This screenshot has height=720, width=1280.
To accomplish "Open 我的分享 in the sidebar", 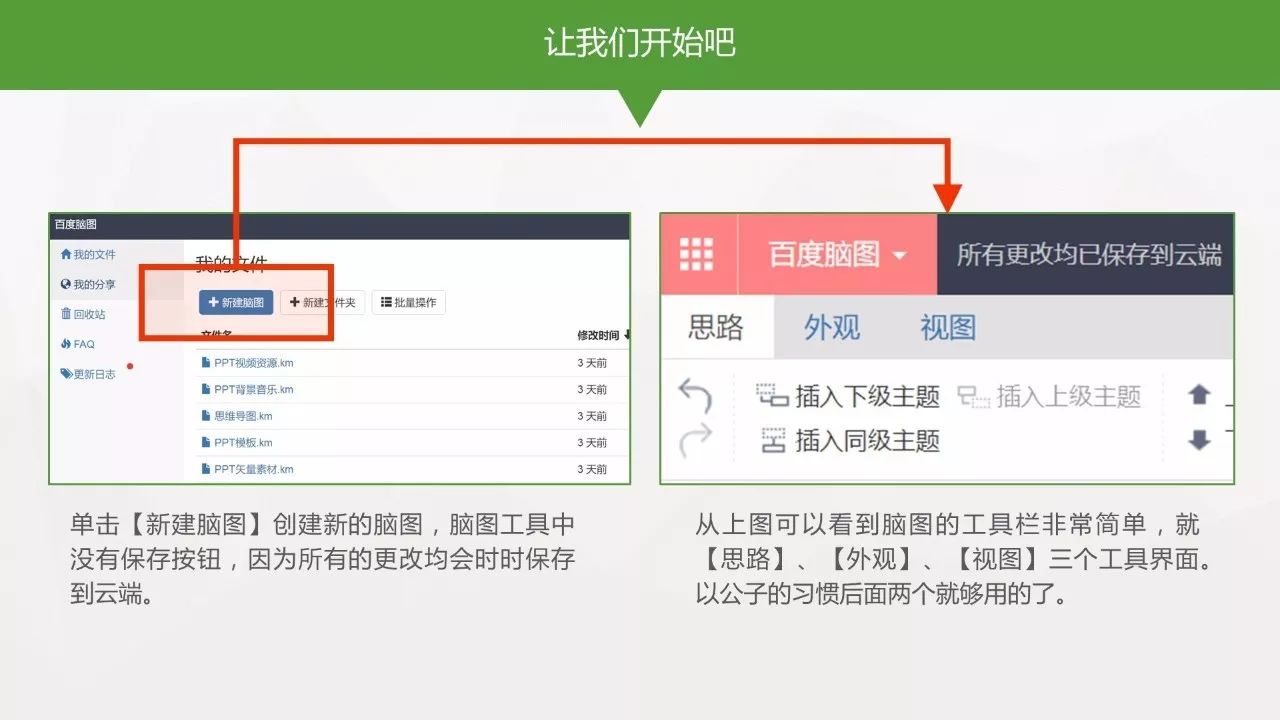I will [88, 285].
